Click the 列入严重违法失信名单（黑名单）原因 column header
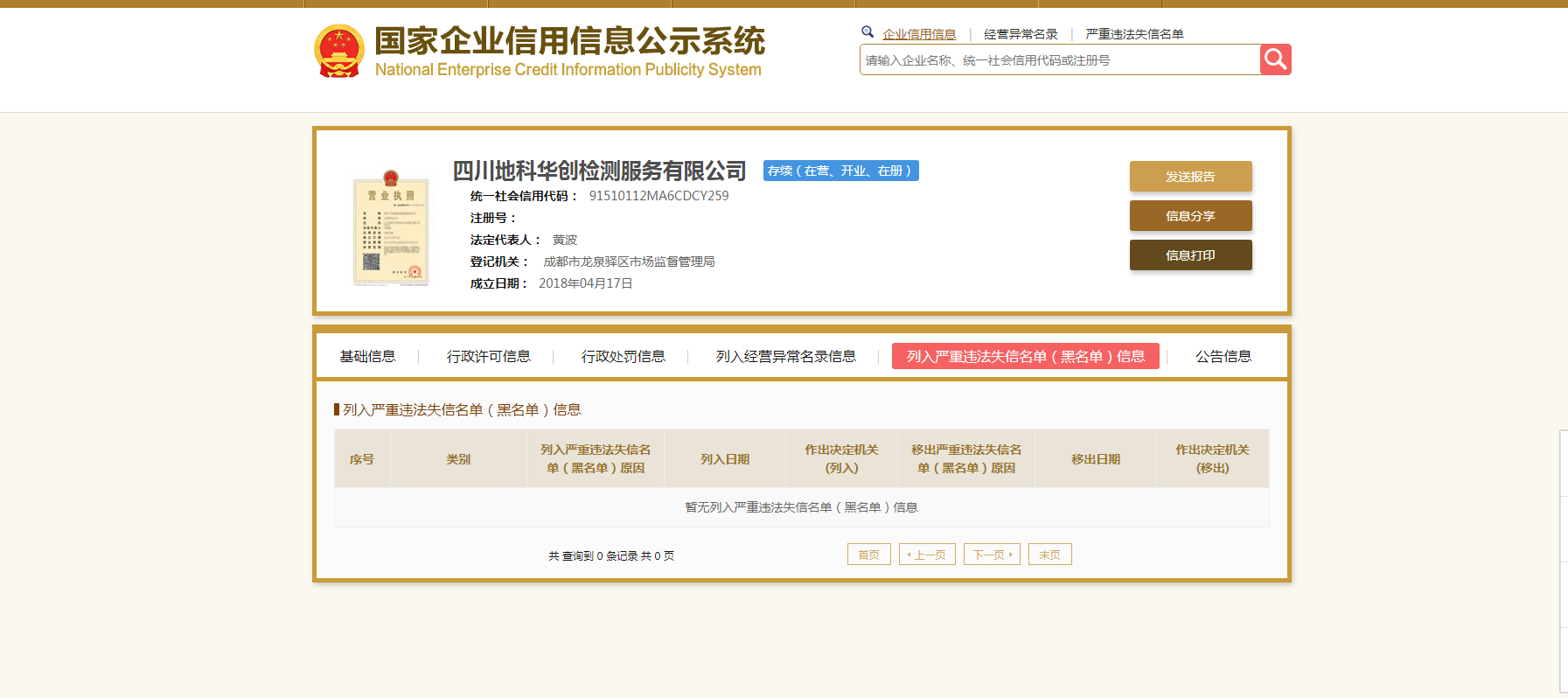 pyautogui.click(x=596, y=459)
